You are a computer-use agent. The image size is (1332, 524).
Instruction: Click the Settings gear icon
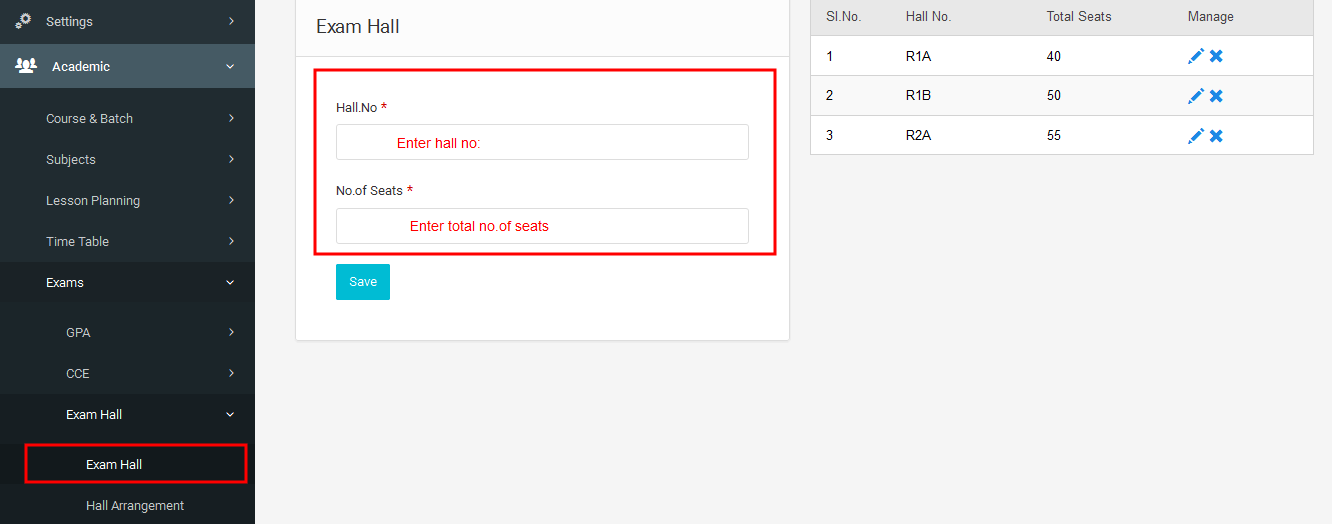(24, 20)
